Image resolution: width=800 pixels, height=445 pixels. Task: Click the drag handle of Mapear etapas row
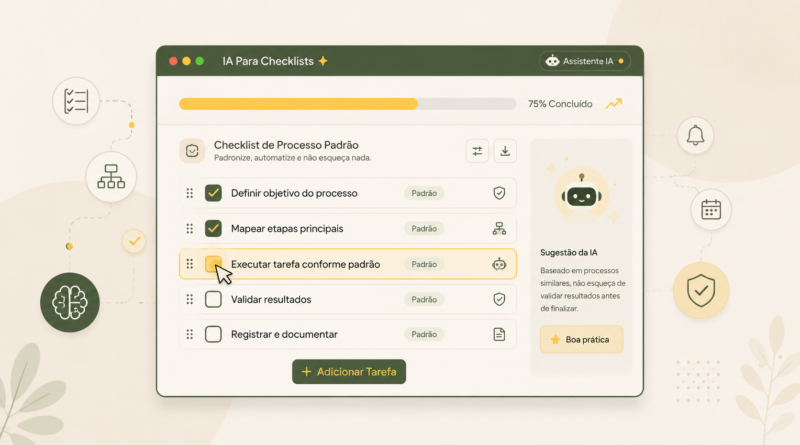point(190,229)
